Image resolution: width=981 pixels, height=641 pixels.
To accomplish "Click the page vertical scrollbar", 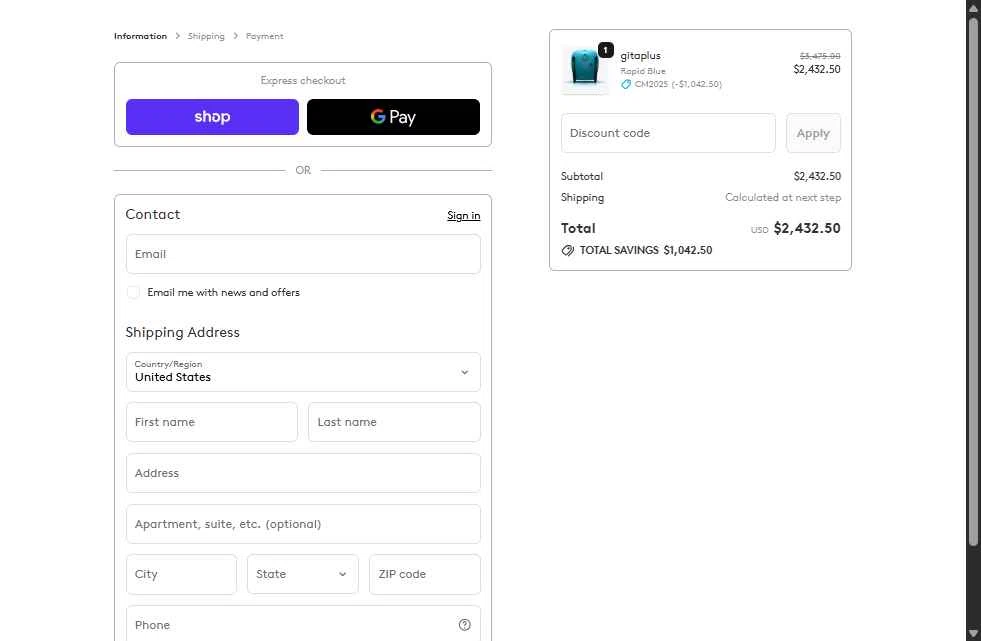I will 973,283.
